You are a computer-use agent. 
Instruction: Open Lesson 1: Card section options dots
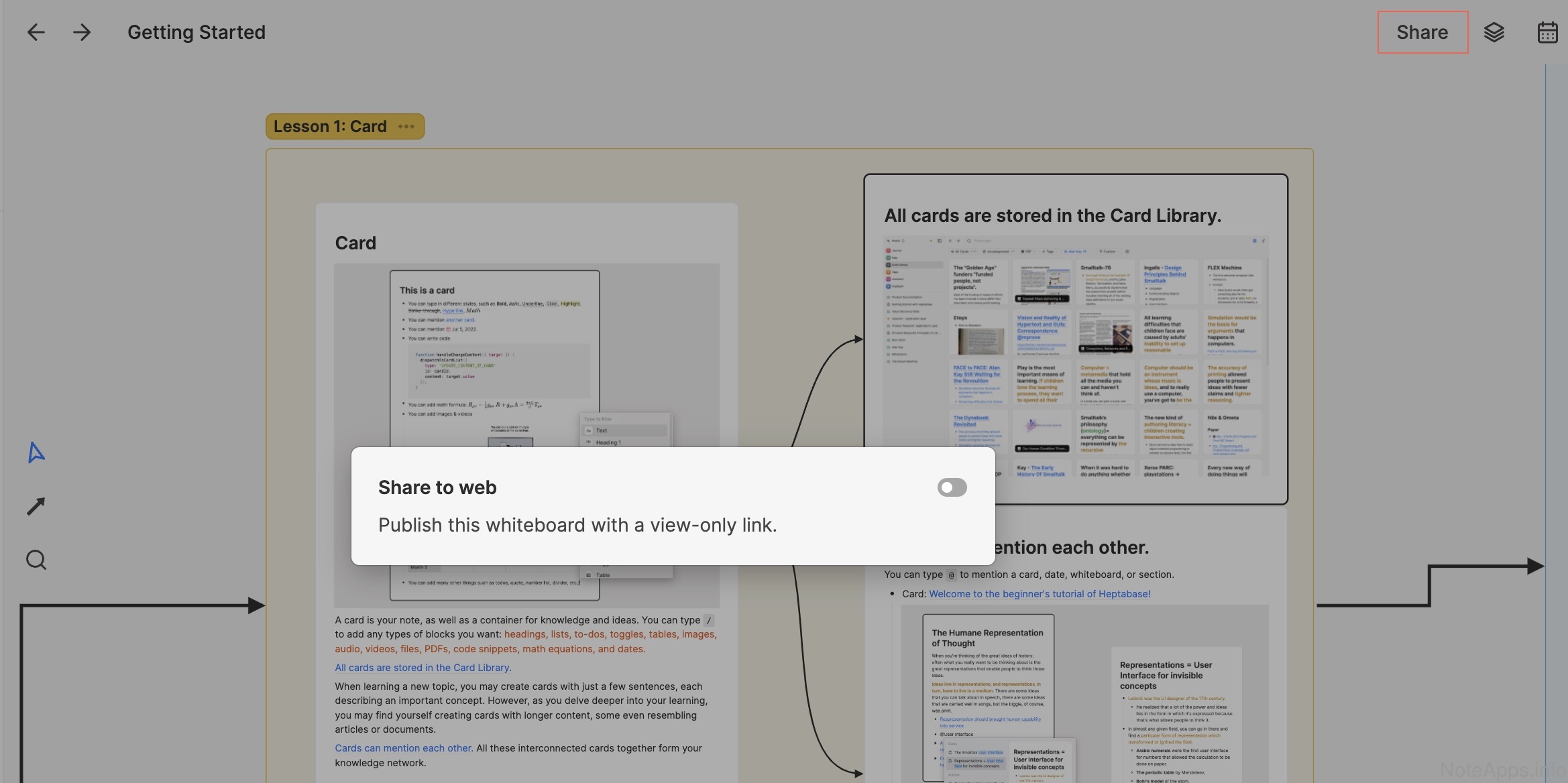pyautogui.click(x=406, y=127)
